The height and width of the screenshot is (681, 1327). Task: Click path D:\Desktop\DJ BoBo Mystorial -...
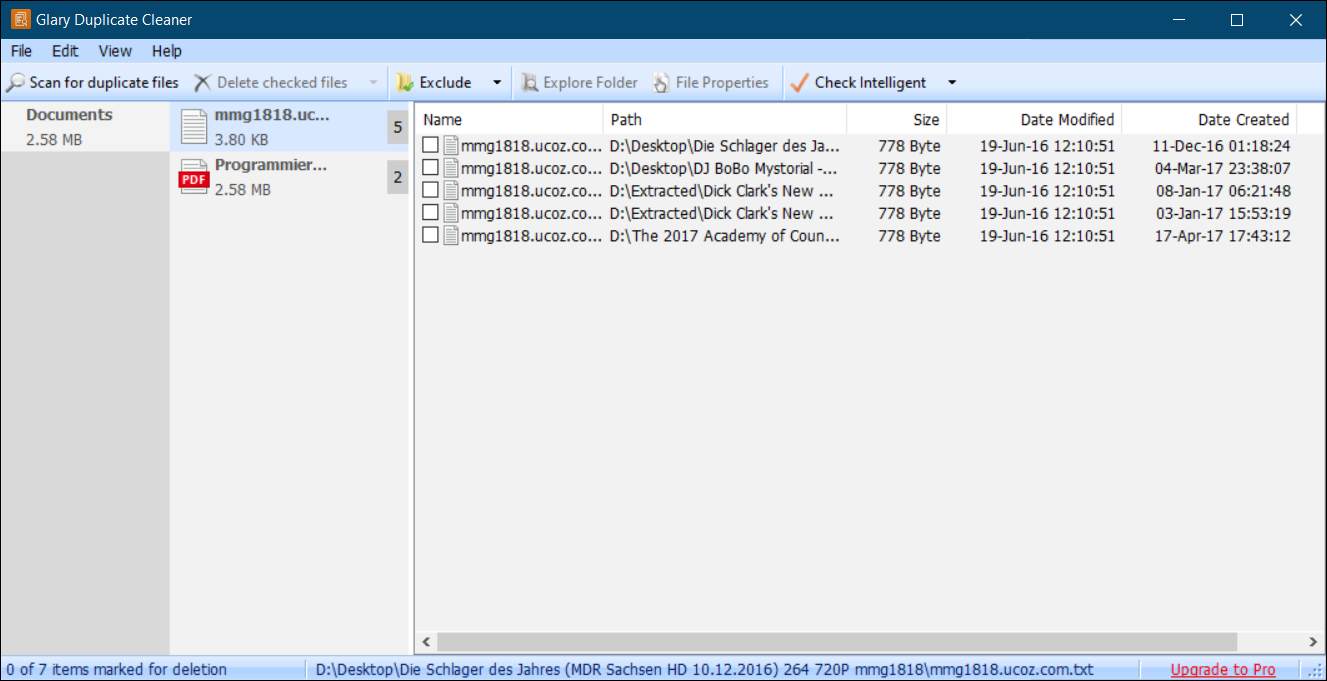(724, 168)
